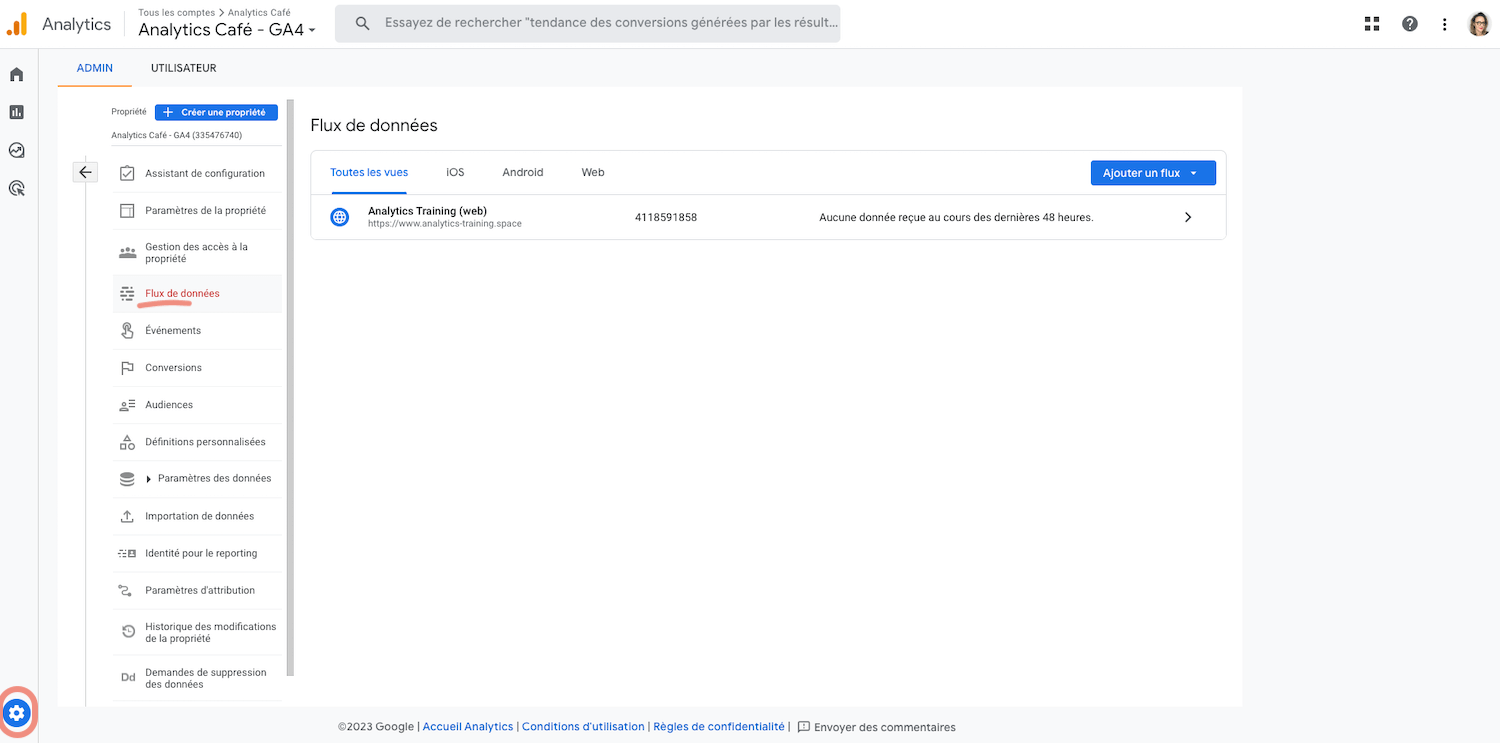This screenshot has width=1500, height=743.
Task: Click the Audiences icon
Action: pyautogui.click(x=127, y=405)
